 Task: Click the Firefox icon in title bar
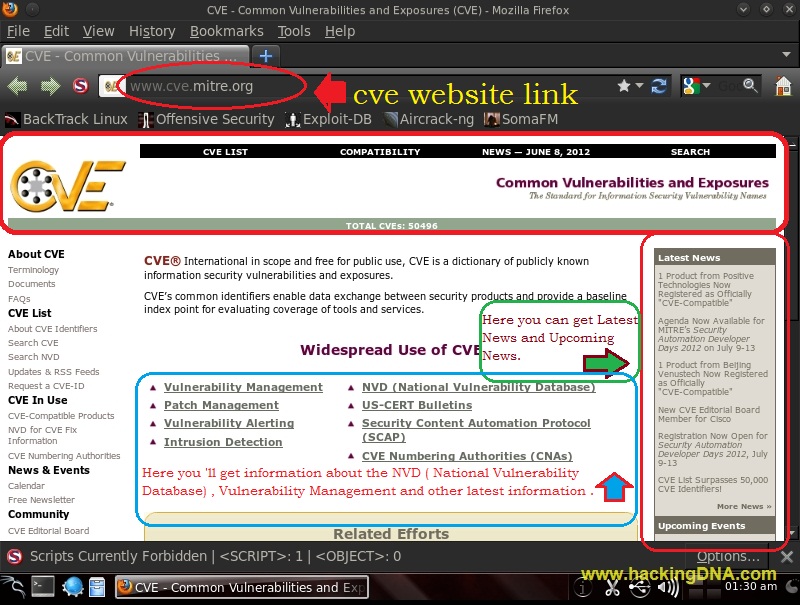pyautogui.click(x=10, y=9)
